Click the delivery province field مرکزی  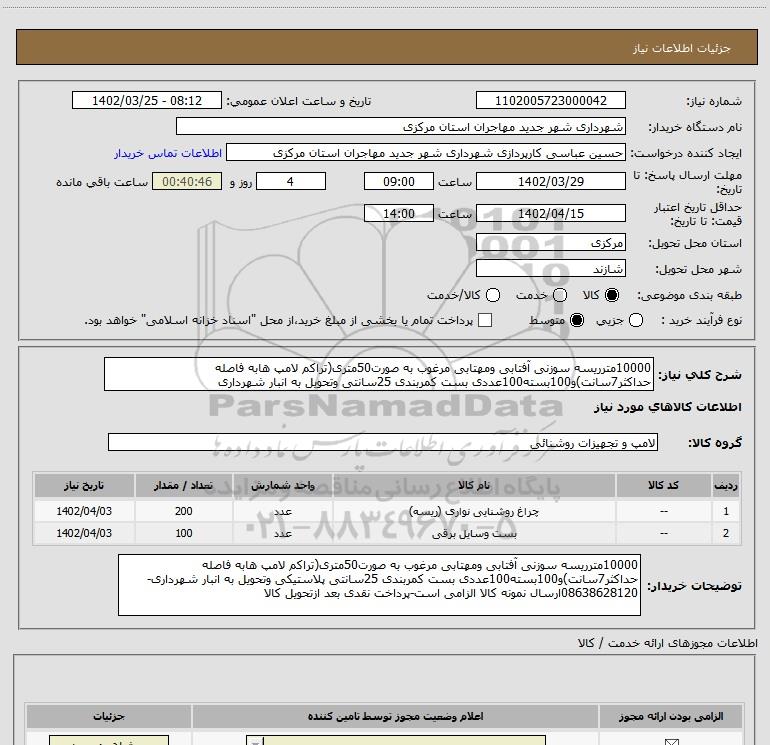550,243
